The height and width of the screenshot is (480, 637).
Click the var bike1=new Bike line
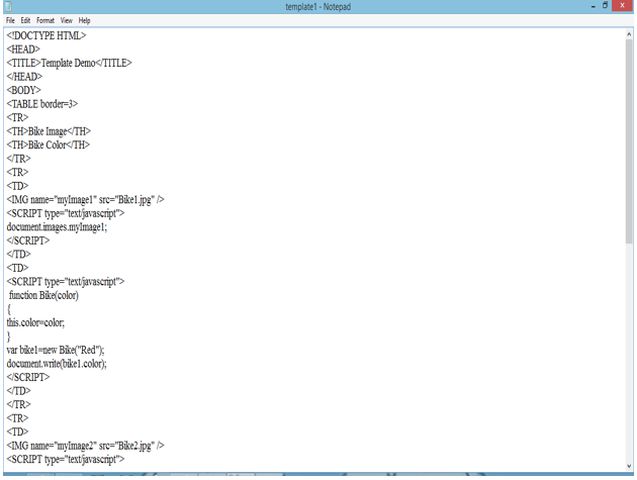point(55,350)
